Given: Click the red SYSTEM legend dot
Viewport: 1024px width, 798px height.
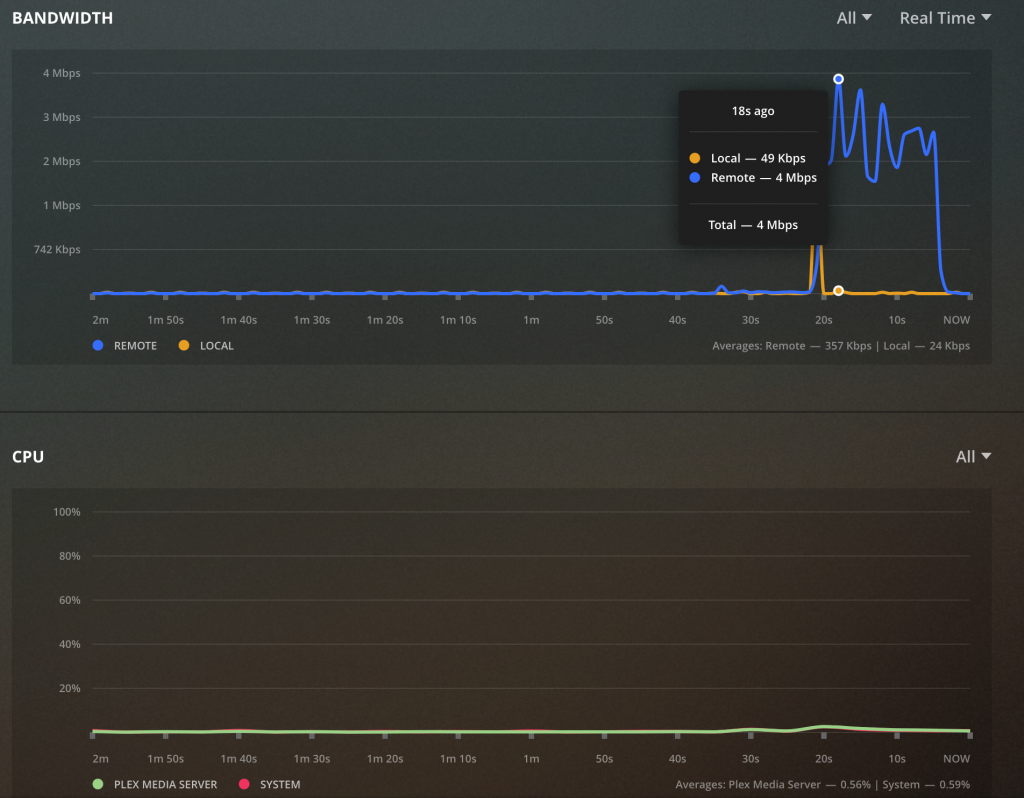Looking at the screenshot, I should (243, 784).
